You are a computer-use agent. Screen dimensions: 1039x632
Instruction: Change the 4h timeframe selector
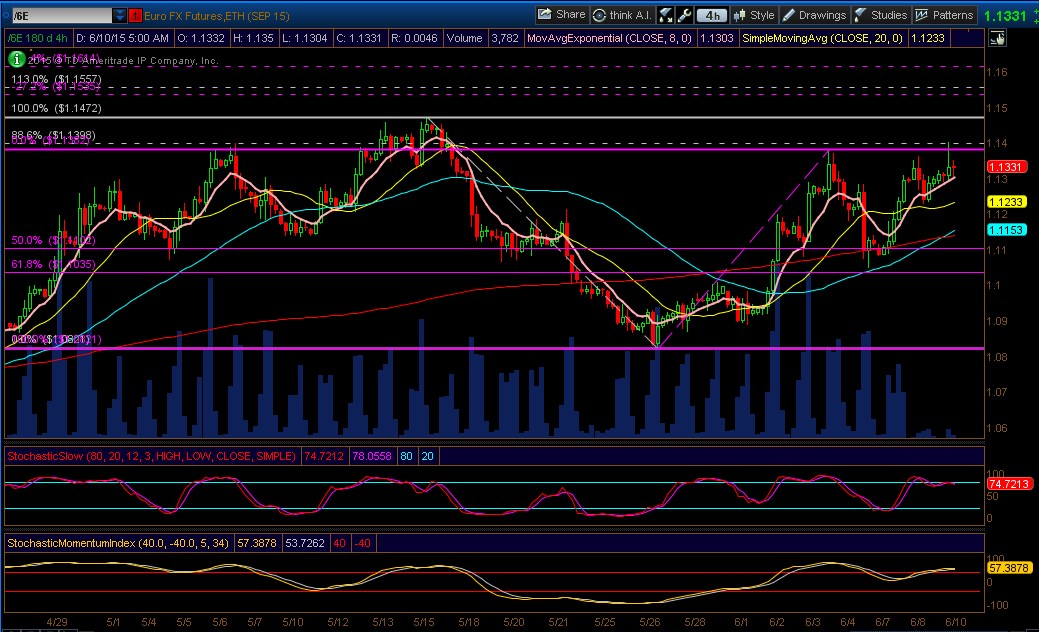coord(712,15)
